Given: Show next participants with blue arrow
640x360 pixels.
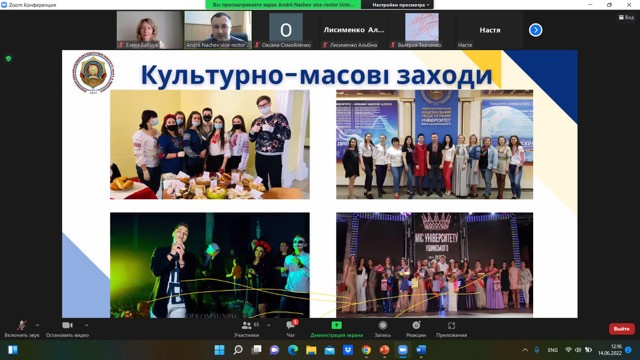Looking at the screenshot, I should pyautogui.click(x=536, y=30).
